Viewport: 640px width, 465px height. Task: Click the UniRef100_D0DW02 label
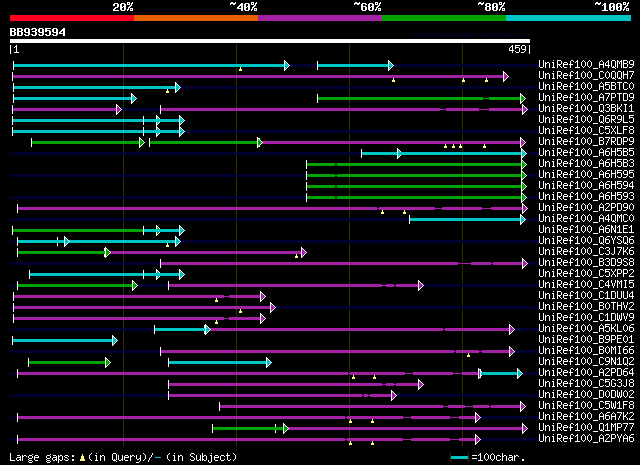[586, 395]
